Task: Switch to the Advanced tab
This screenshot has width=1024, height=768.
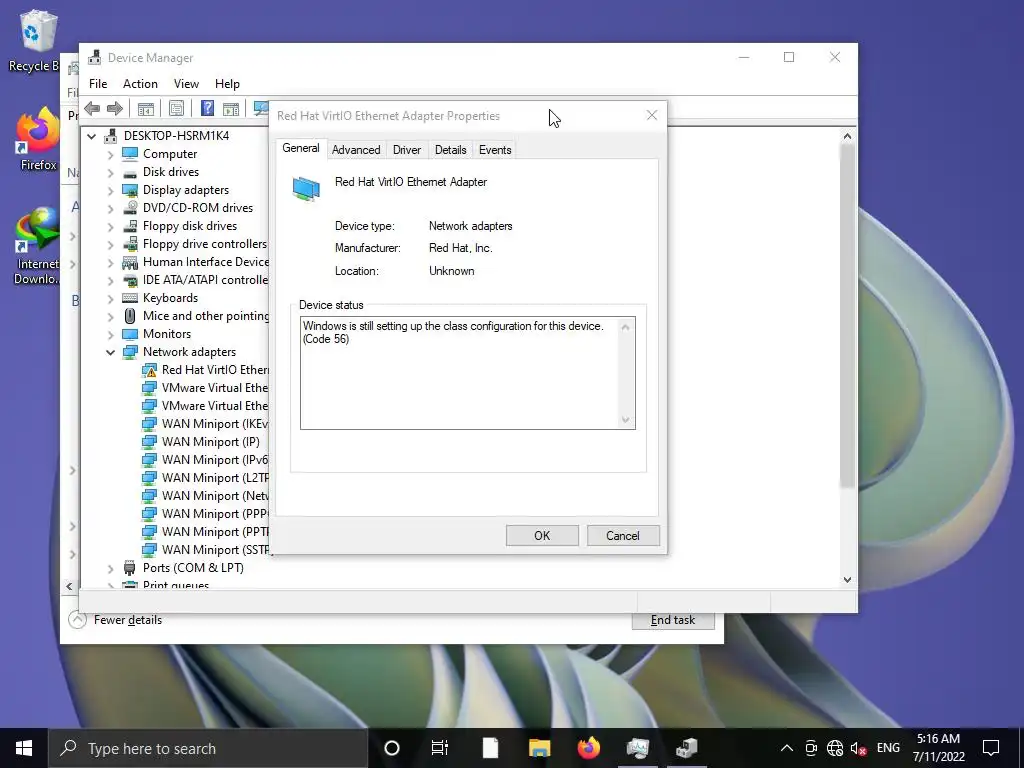Action: [356, 150]
